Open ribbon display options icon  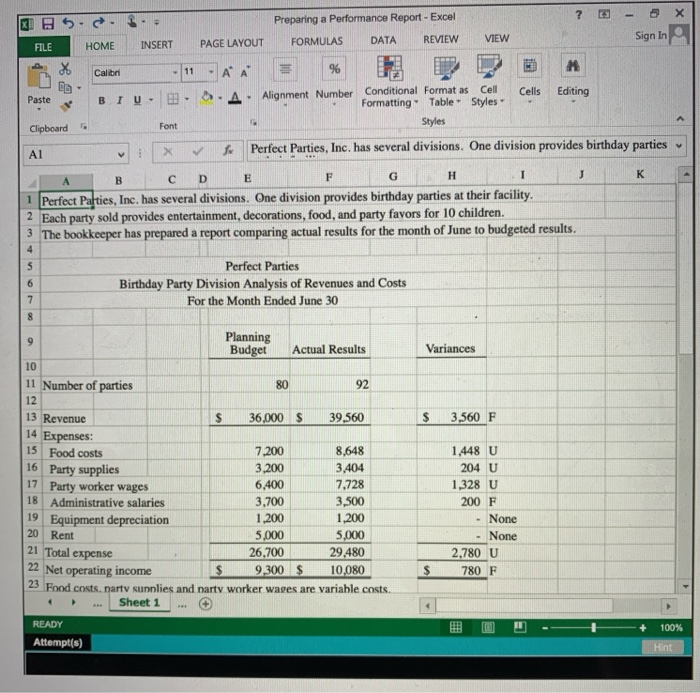tap(604, 14)
